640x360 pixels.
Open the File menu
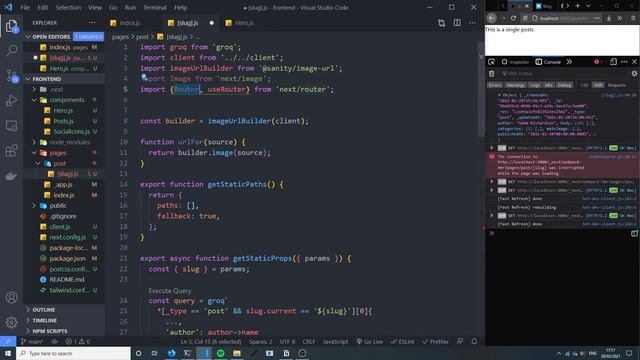tap(25, 7)
